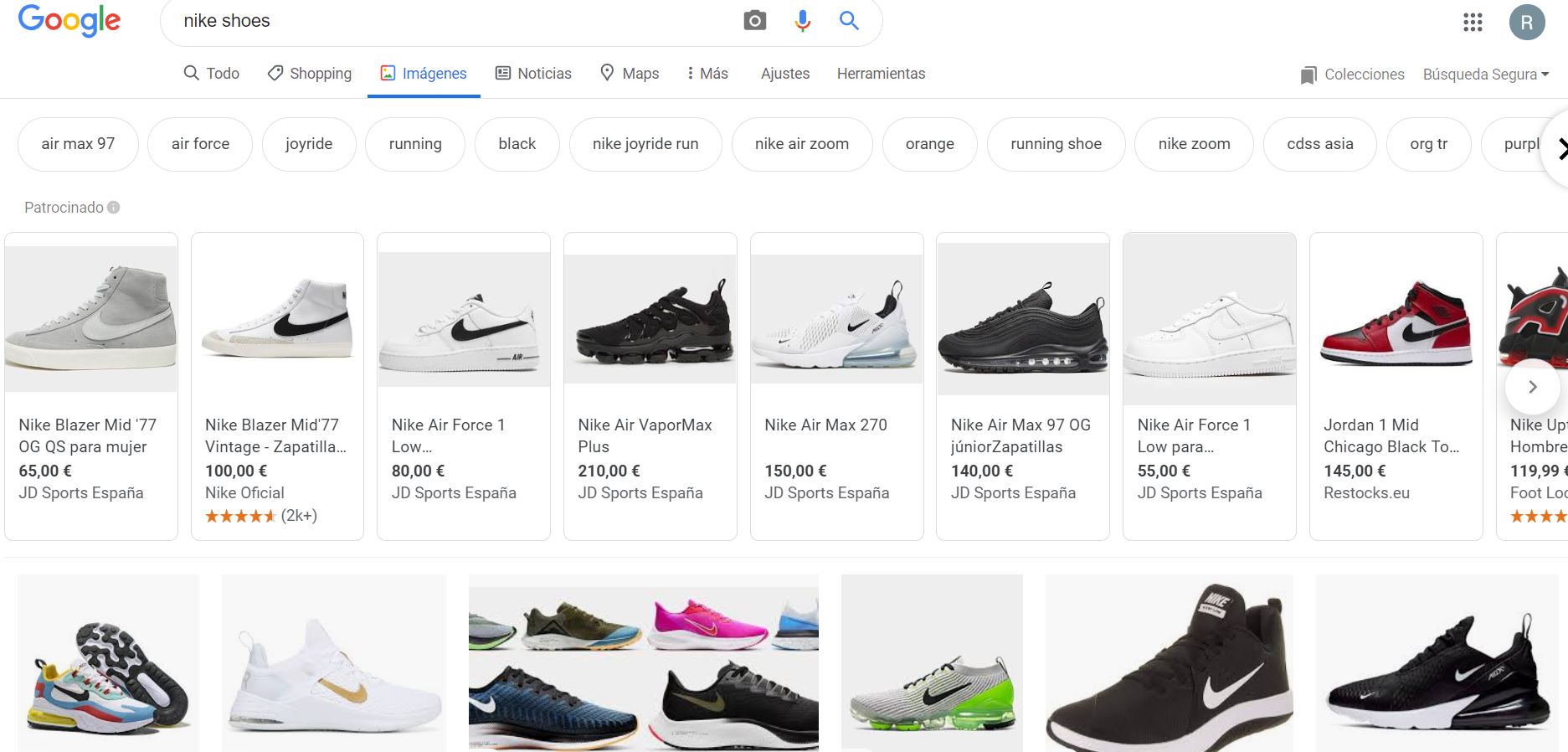Advance the sponsored products carousel arrow
Screen dimensions: 1568x752
click(x=1532, y=387)
